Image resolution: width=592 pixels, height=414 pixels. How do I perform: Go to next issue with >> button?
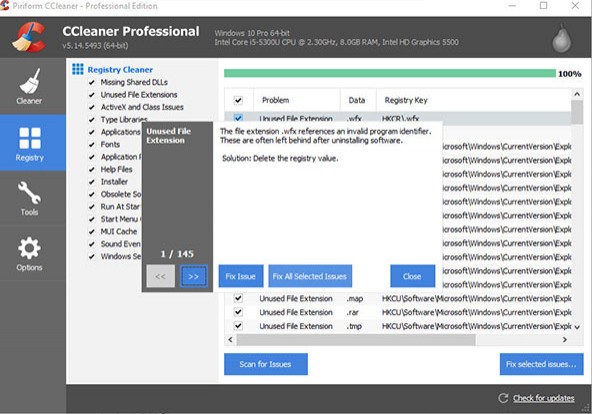tap(193, 276)
